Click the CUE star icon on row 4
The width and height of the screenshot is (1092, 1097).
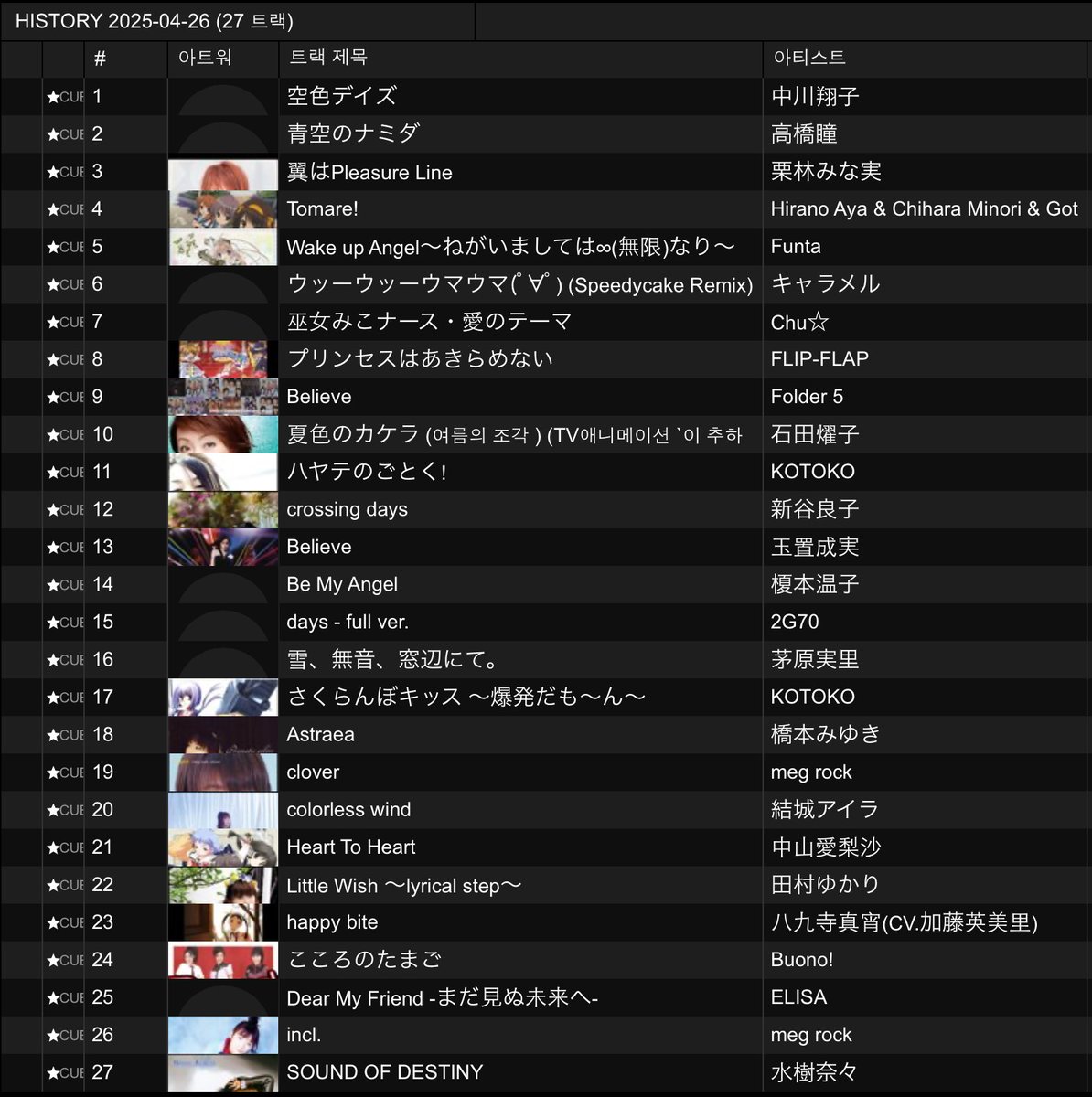tap(53, 209)
